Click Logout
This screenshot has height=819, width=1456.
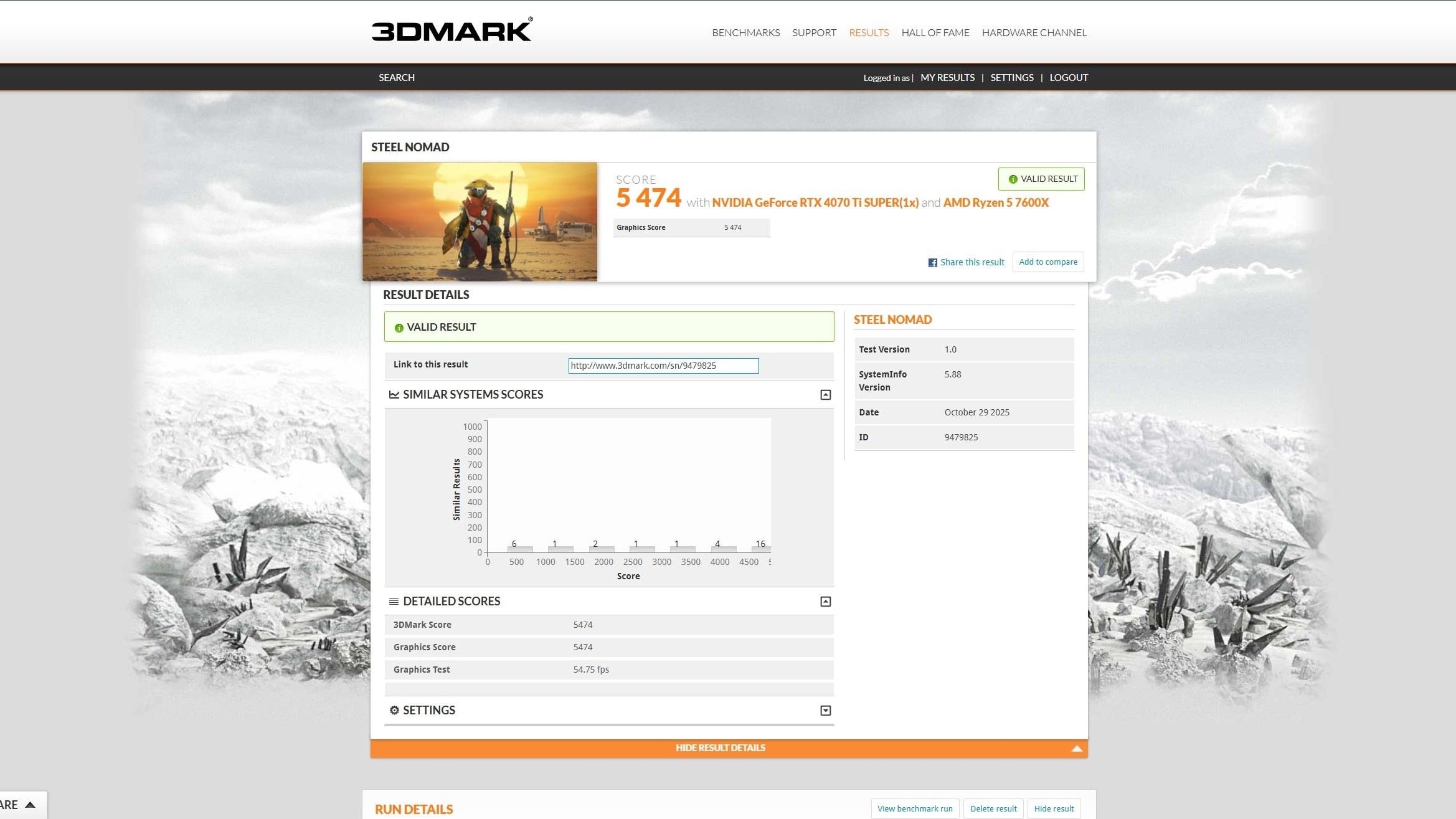click(1069, 78)
